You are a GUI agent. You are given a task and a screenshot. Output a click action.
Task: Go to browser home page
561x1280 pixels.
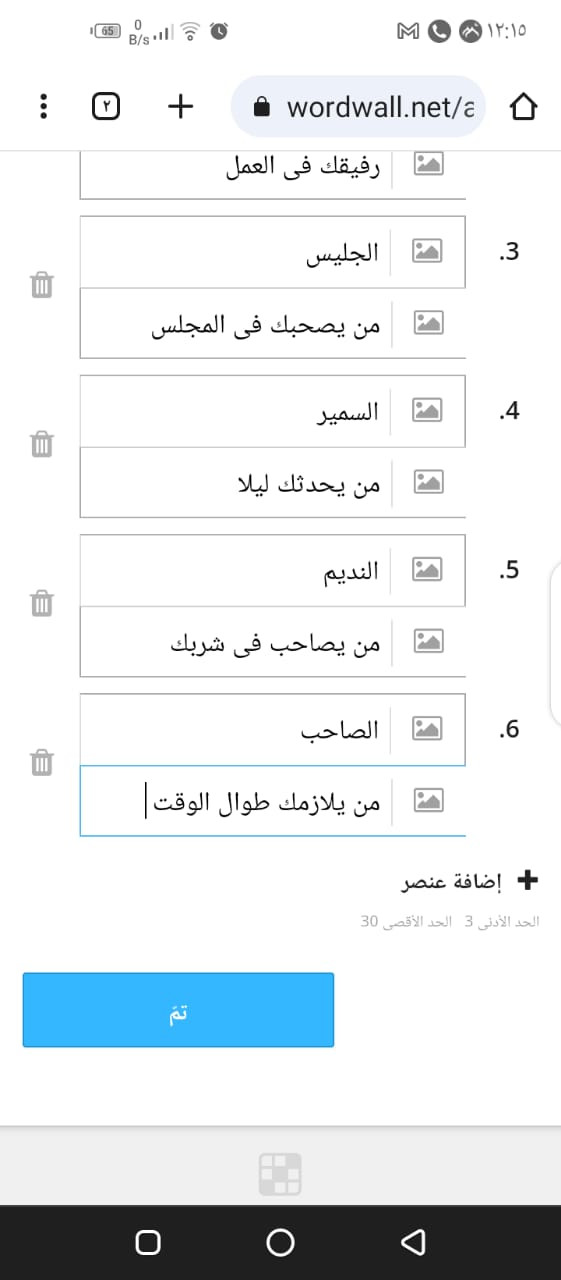[x=524, y=107]
